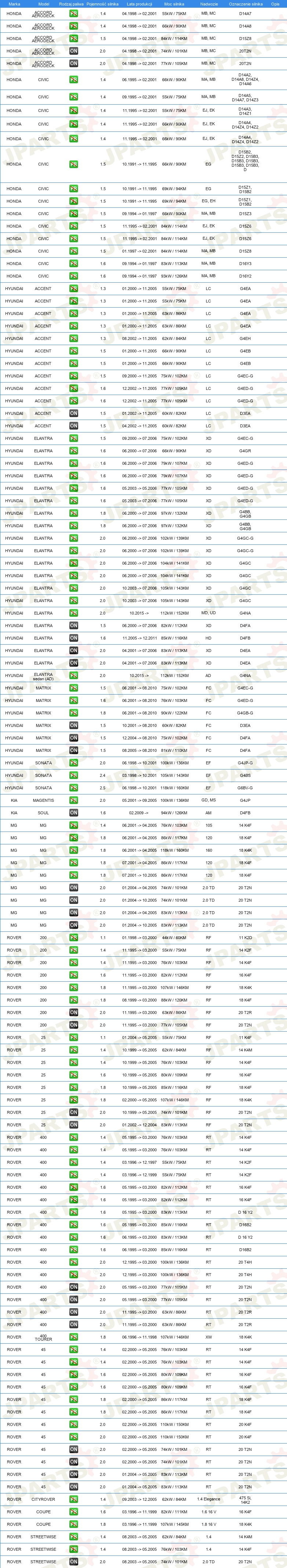Image resolution: width=287 pixels, height=1568 pixels.
Task: Click diesel icon in Rover 200 20 T2R row
Action: point(73,1012)
